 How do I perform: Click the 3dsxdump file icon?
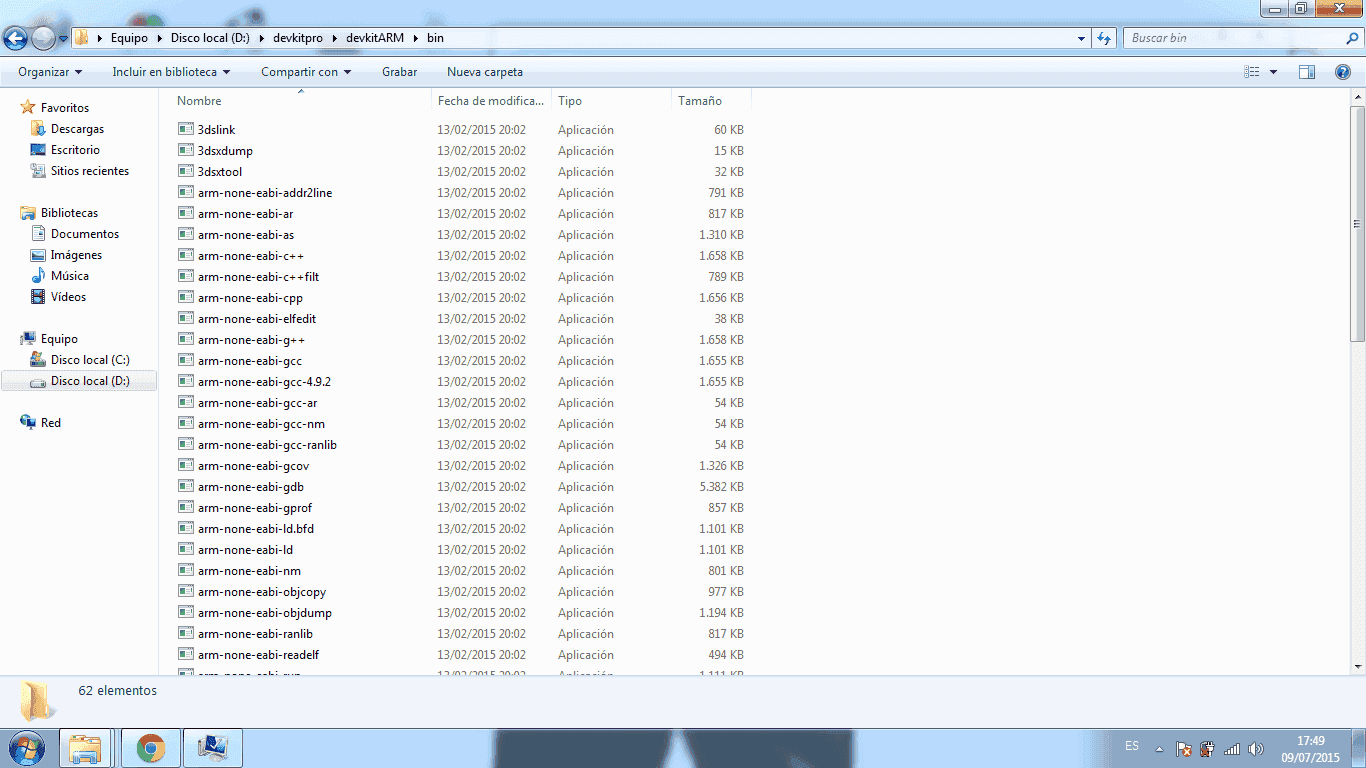point(186,150)
